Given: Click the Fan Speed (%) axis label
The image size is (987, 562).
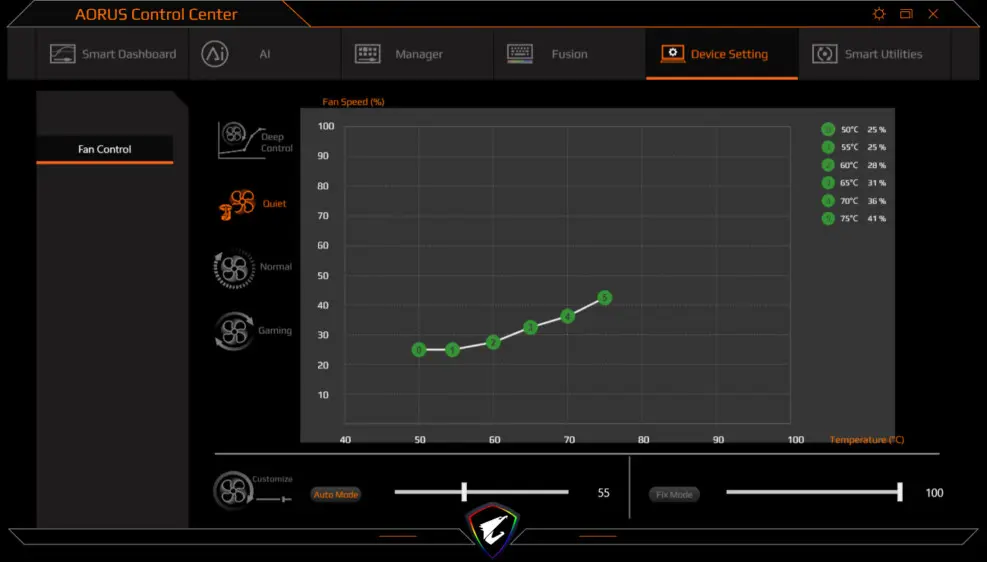Looking at the screenshot, I should click(x=353, y=102).
